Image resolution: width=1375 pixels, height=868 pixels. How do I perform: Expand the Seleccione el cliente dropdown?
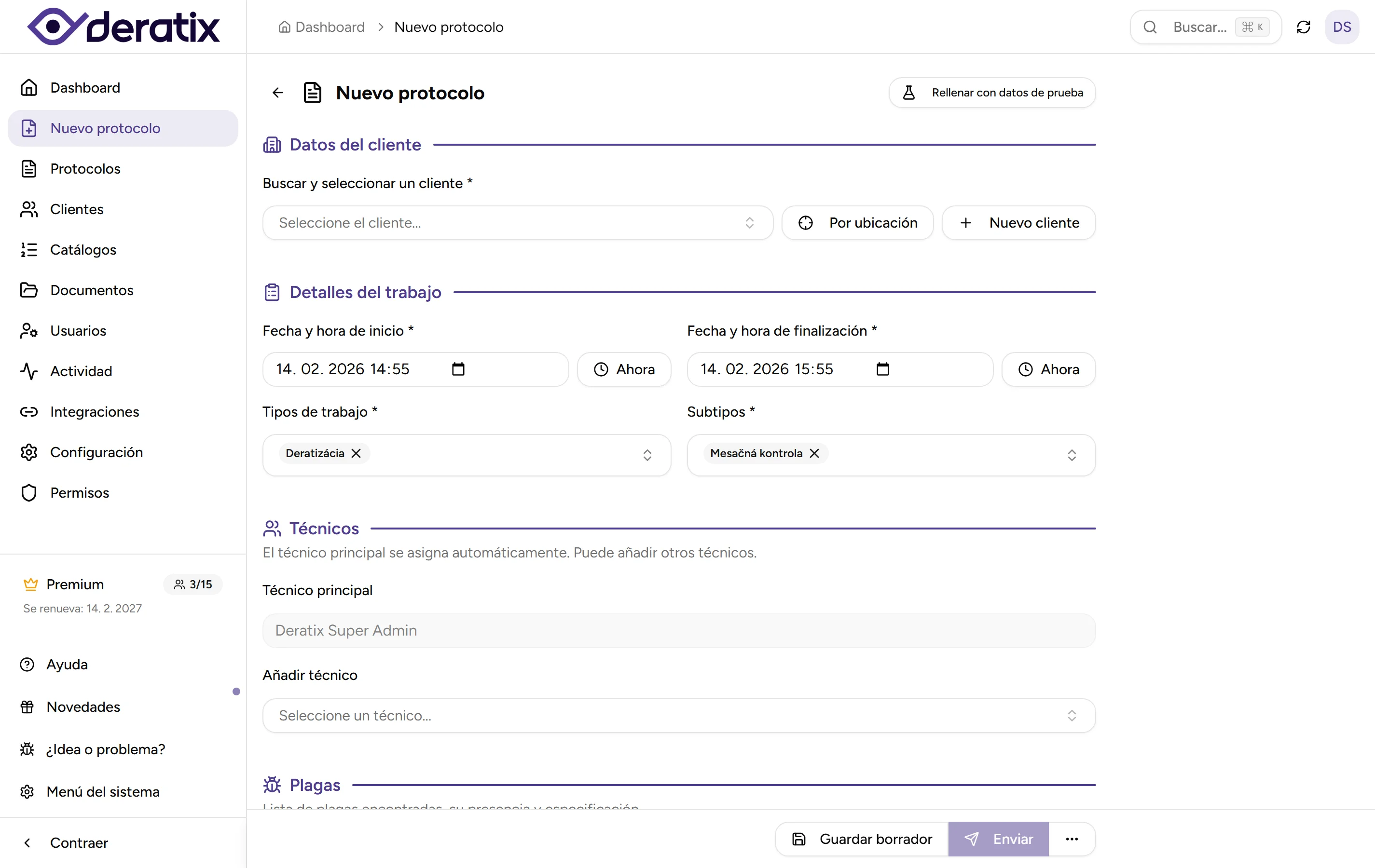[517, 223]
